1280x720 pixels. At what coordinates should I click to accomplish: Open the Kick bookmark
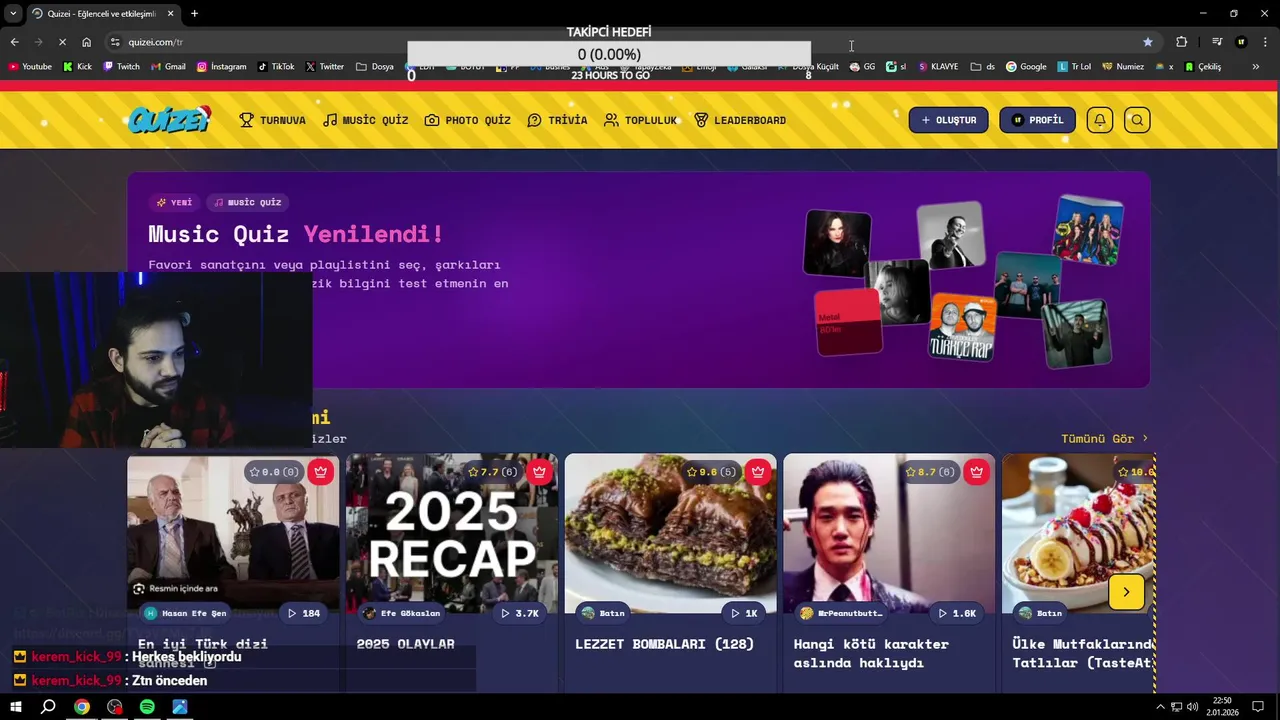[x=77, y=67]
